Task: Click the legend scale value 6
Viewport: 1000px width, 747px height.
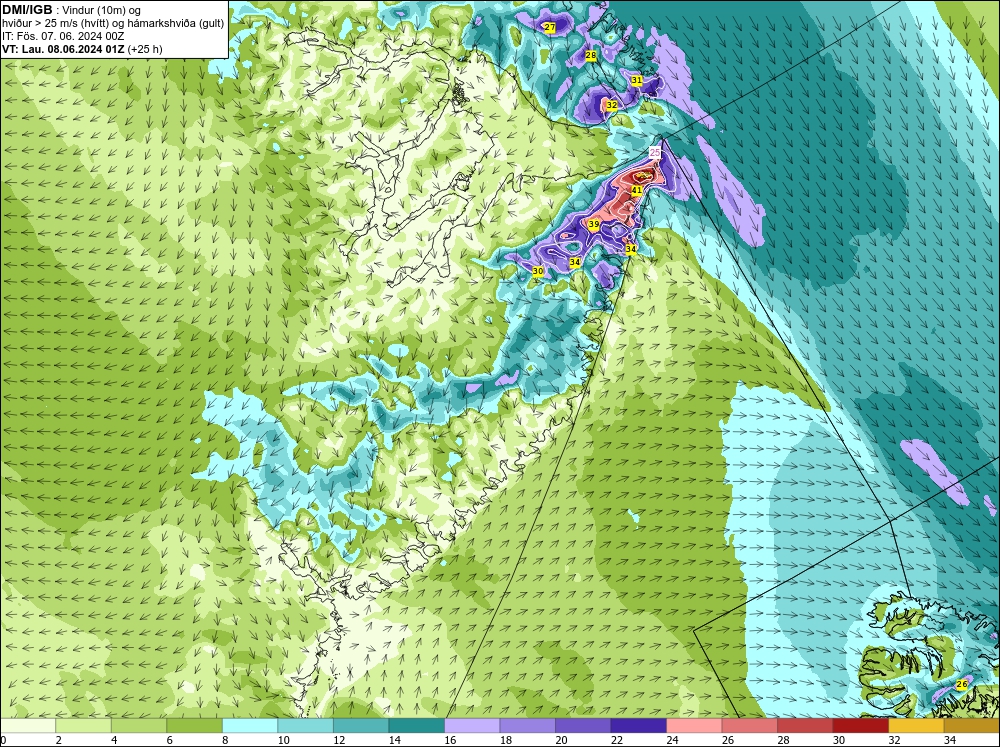Action: pos(170,740)
